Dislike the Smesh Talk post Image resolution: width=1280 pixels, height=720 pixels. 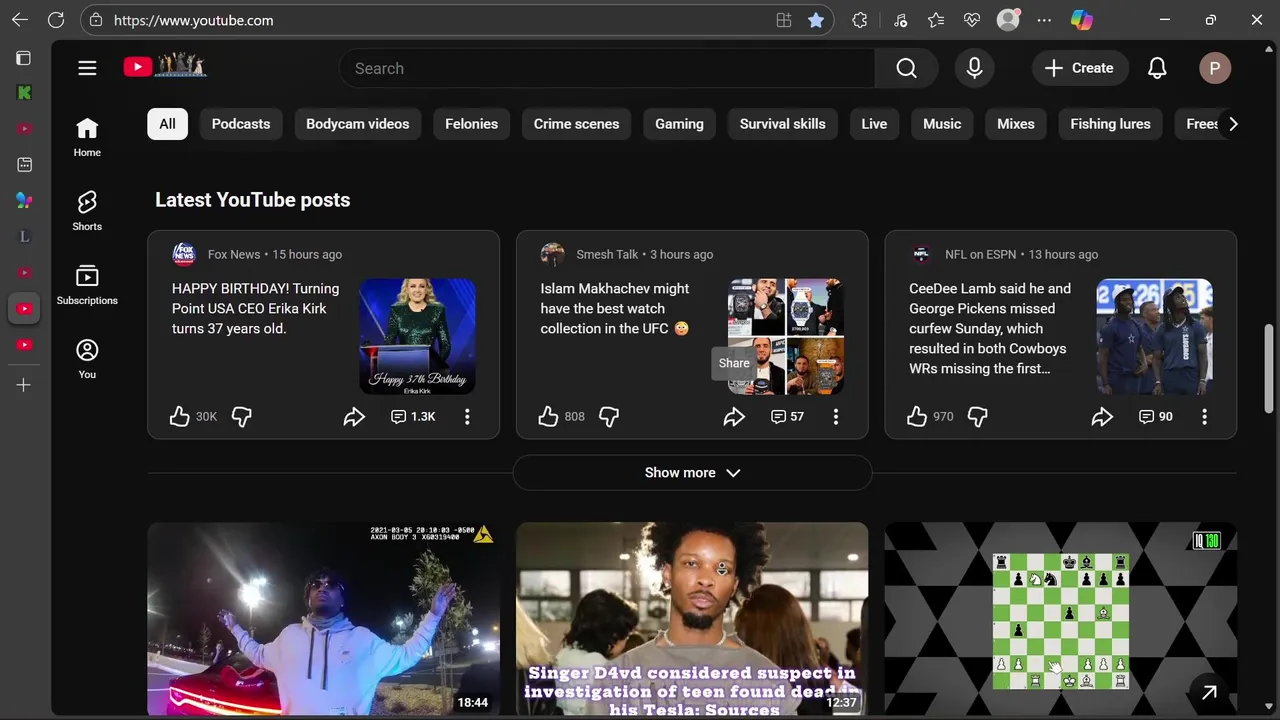point(609,416)
